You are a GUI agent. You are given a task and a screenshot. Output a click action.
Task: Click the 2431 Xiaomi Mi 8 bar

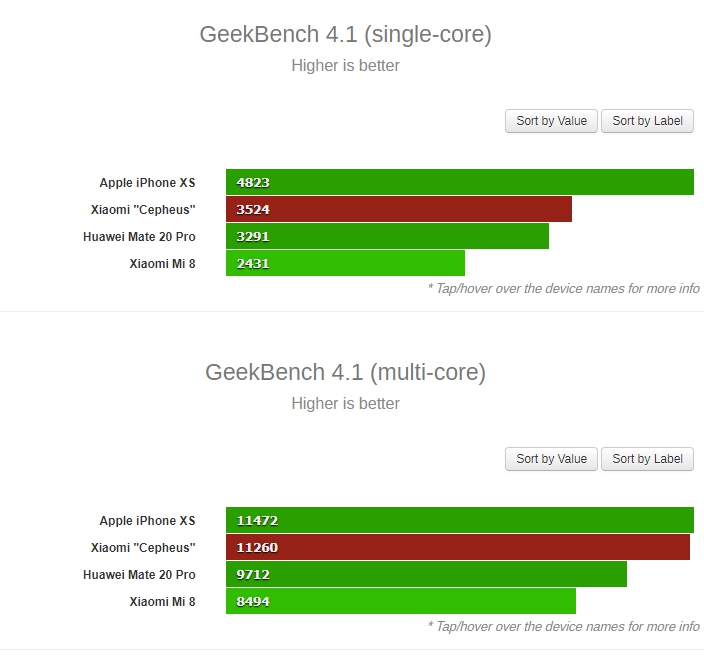tap(345, 263)
